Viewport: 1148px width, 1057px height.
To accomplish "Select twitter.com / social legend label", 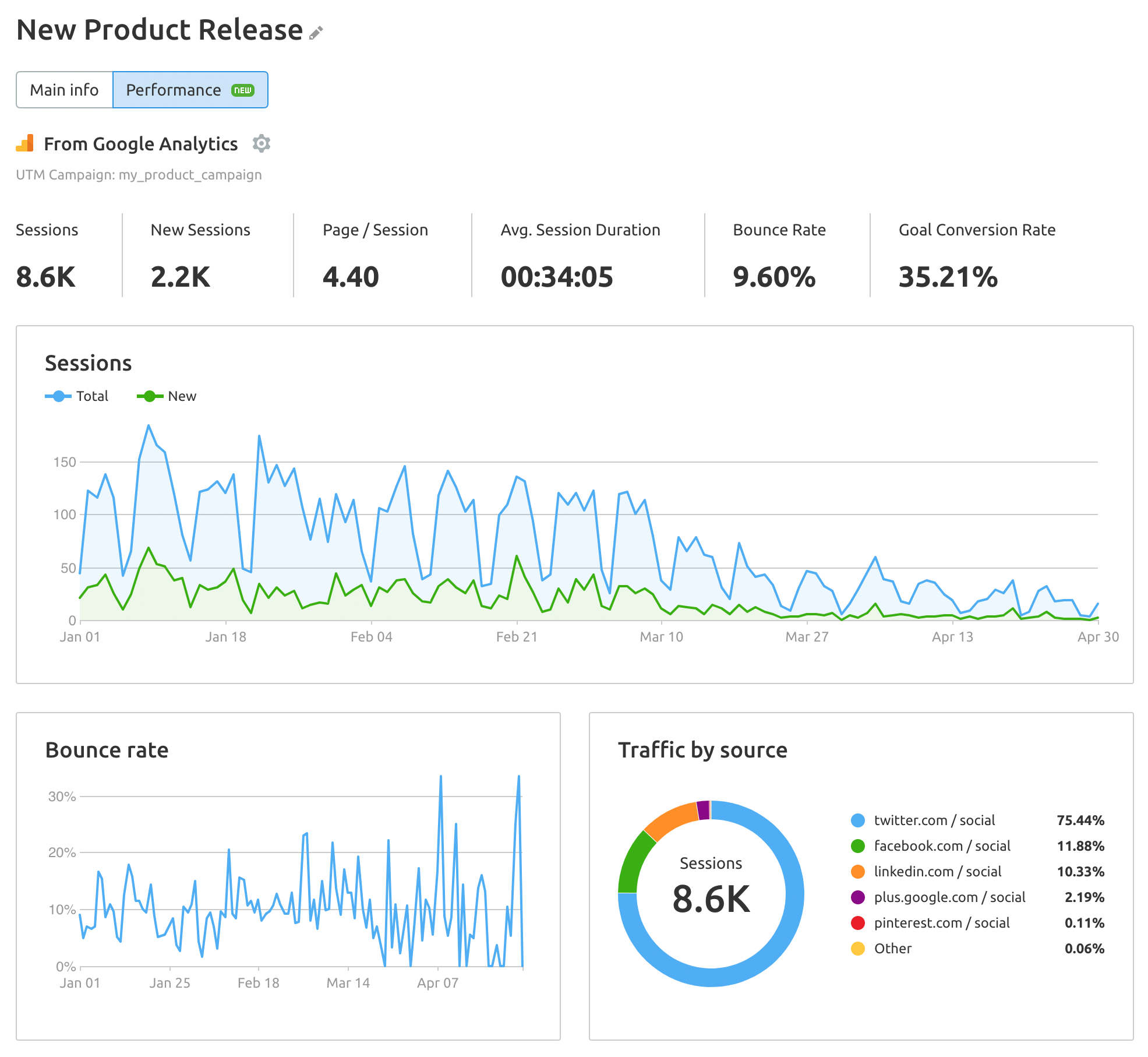I will [x=934, y=820].
